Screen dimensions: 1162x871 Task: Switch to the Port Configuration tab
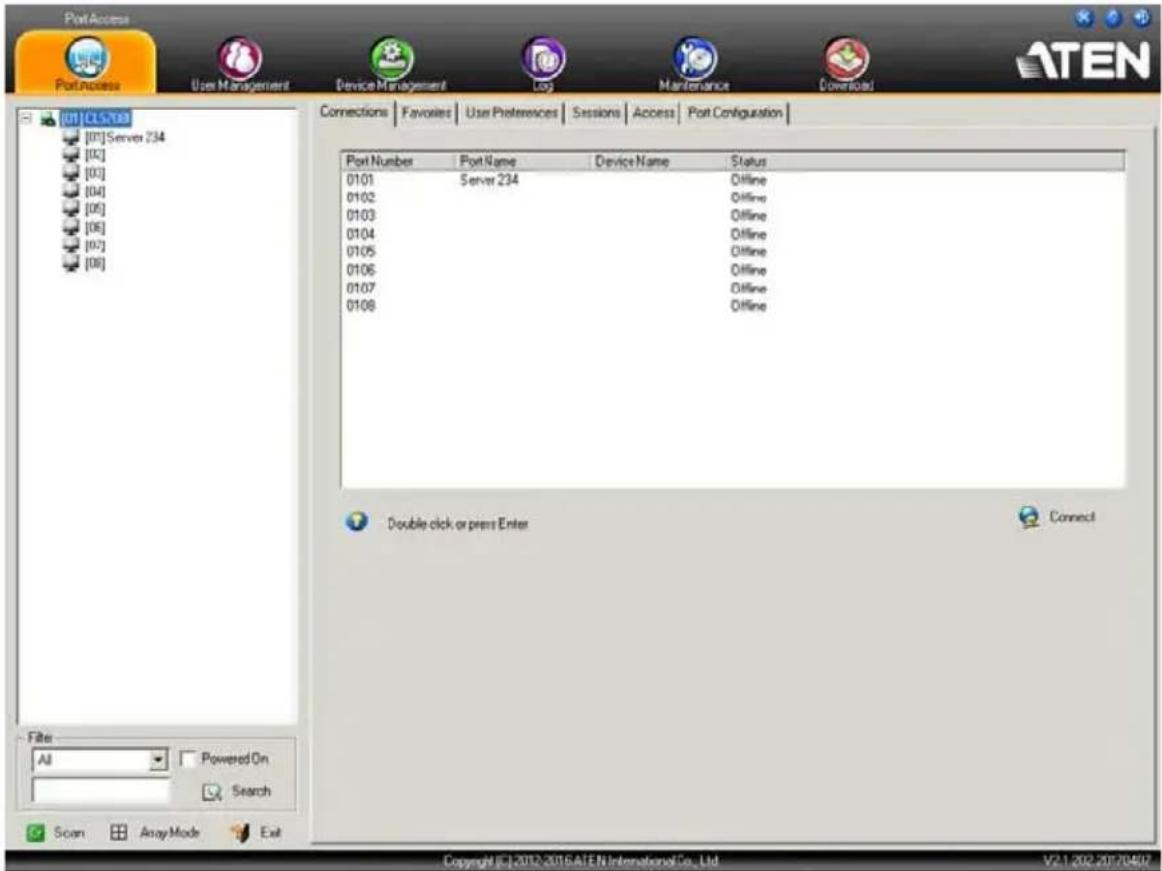pos(735,113)
